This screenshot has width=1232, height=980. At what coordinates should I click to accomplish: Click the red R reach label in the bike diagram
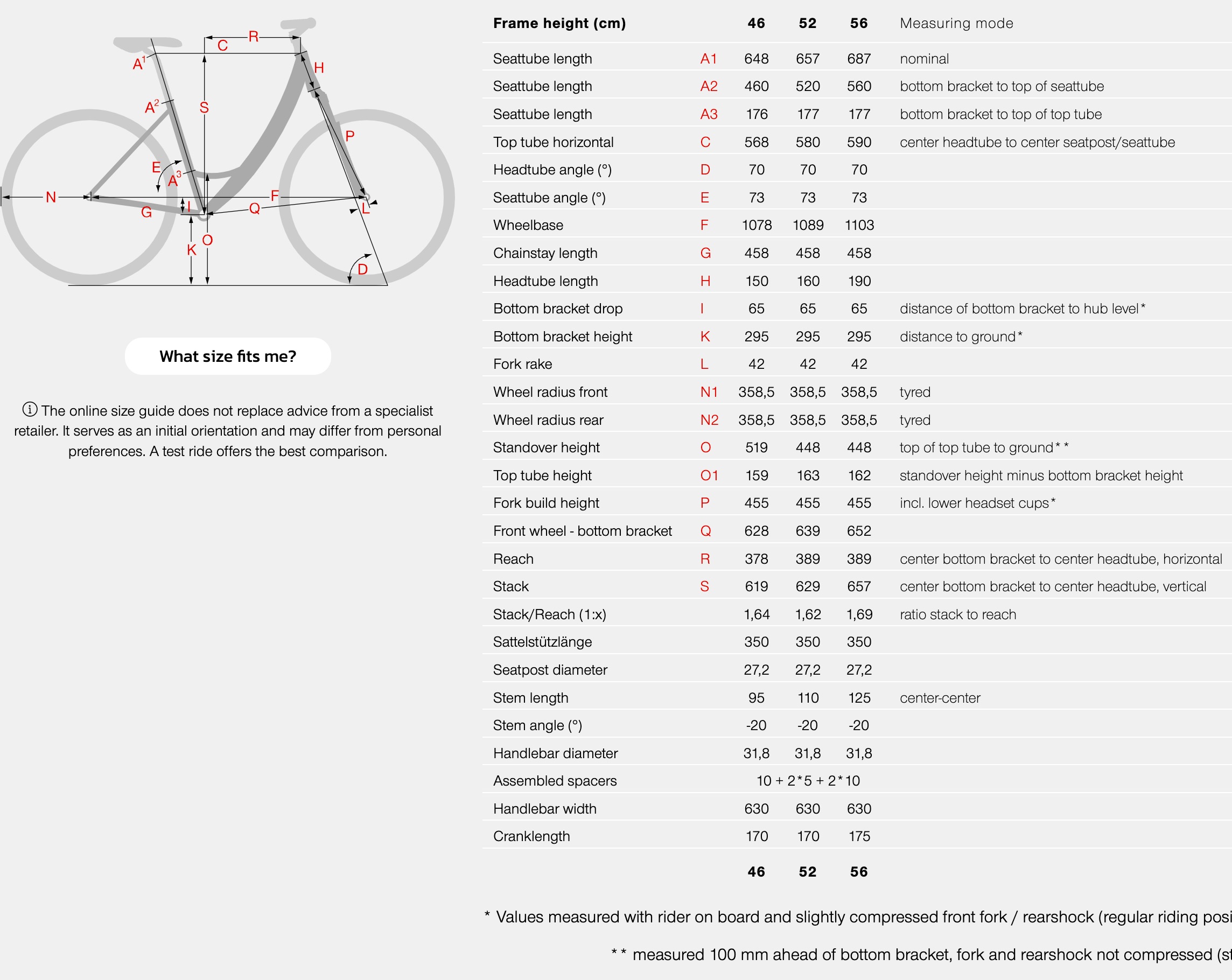(x=254, y=37)
